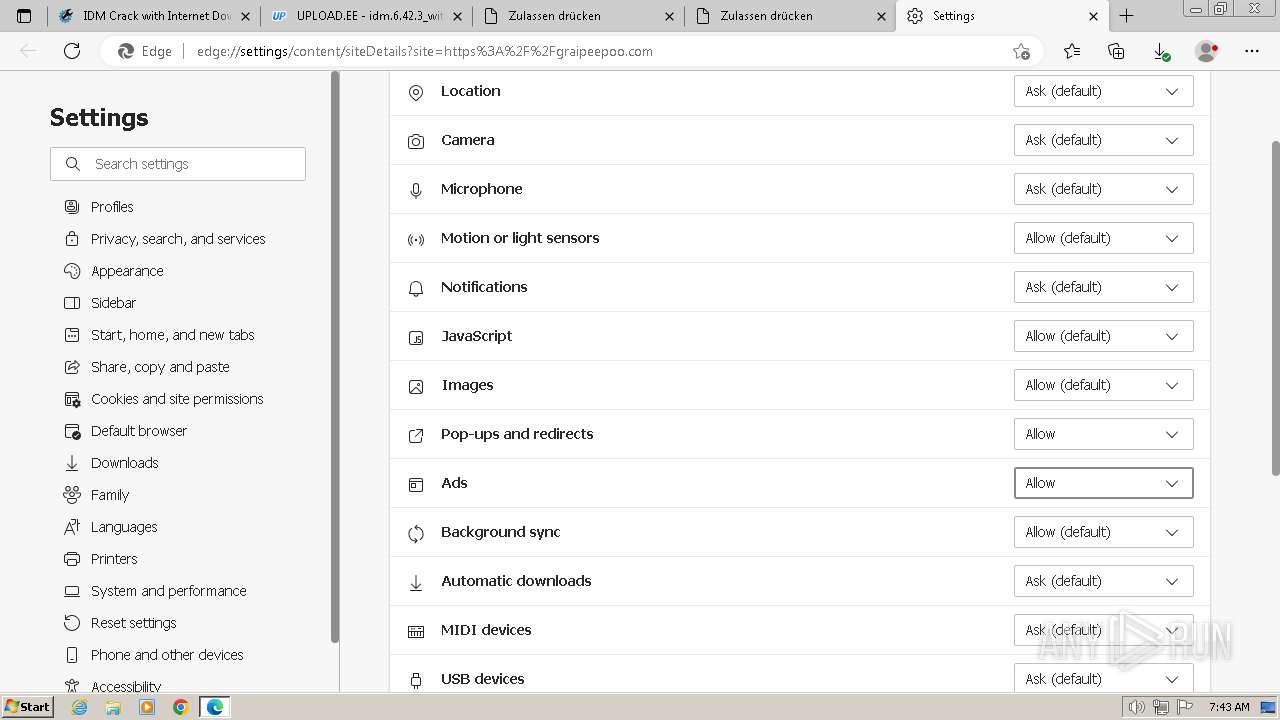Open Windows Start menu
Image resolution: width=1280 pixels, height=720 pixels.
(x=27, y=707)
